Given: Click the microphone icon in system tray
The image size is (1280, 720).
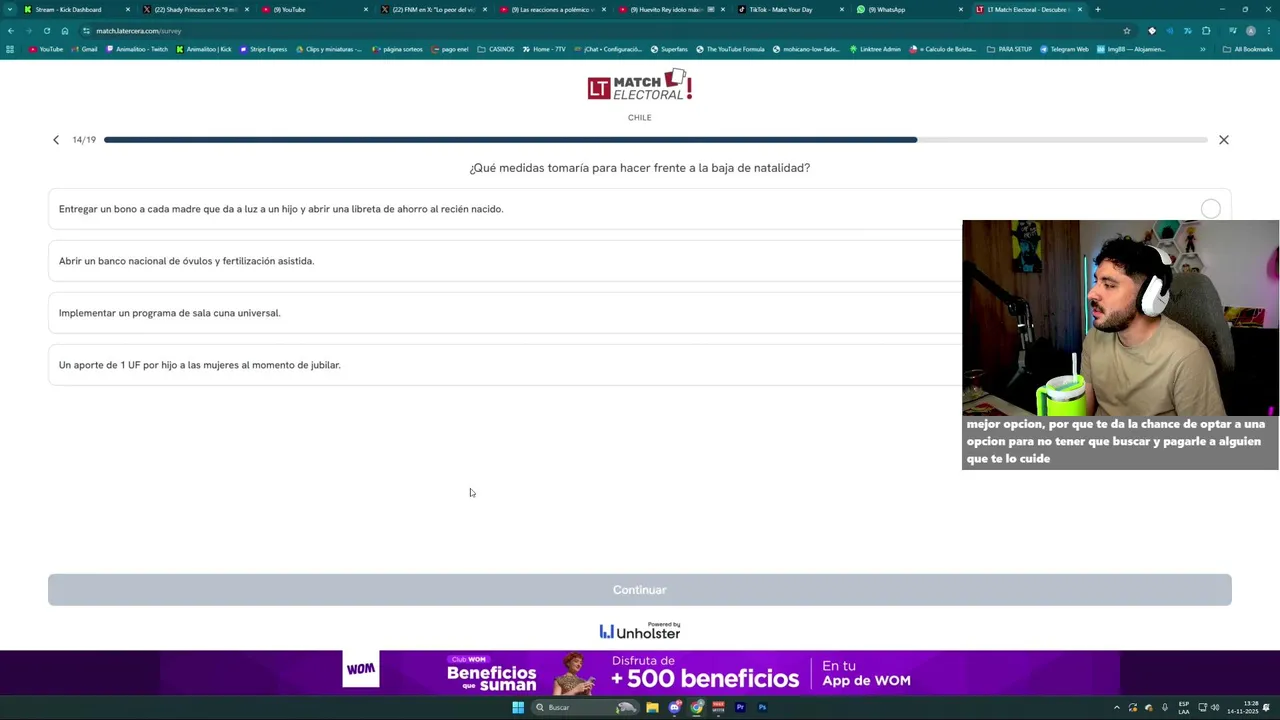Looking at the screenshot, I should [x=1165, y=708].
